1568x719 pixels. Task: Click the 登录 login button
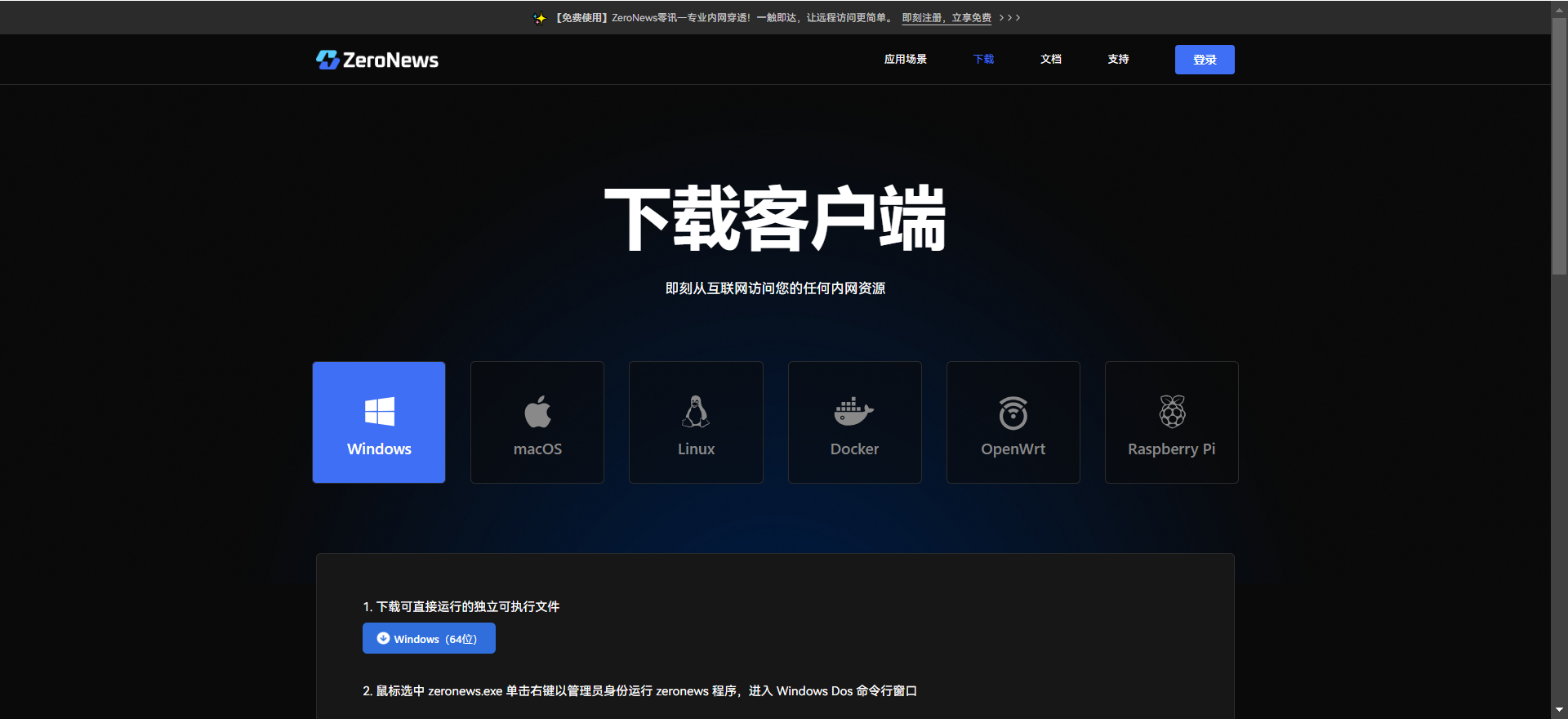click(x=1205, y=60)
